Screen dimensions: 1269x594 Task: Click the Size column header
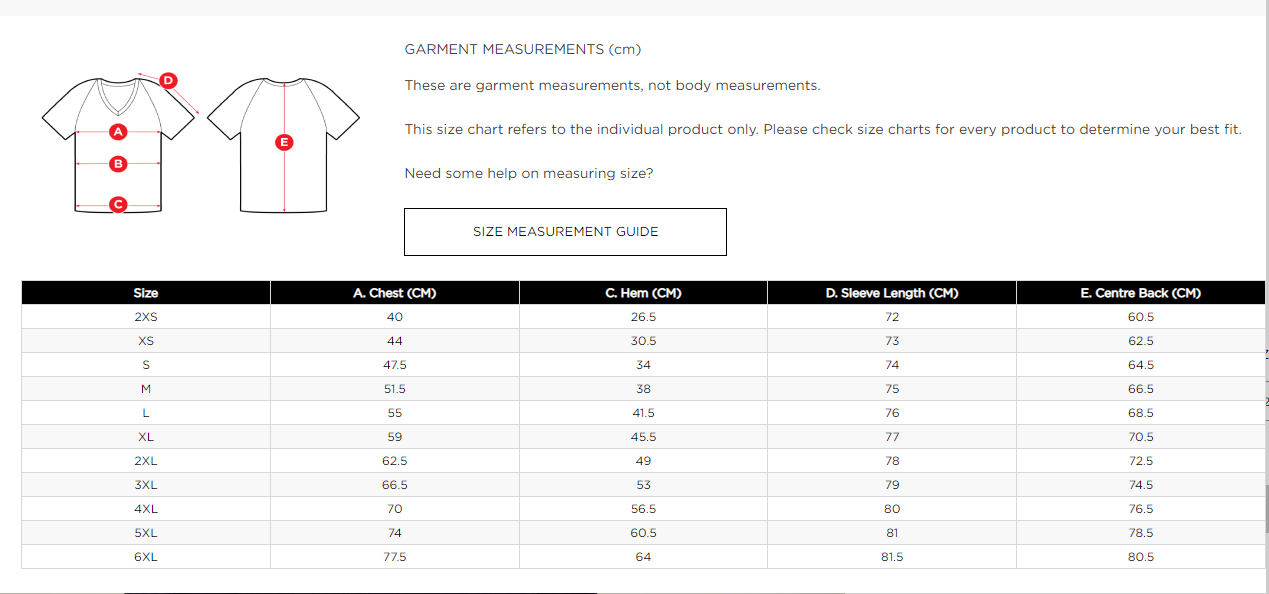click(146, 293)
